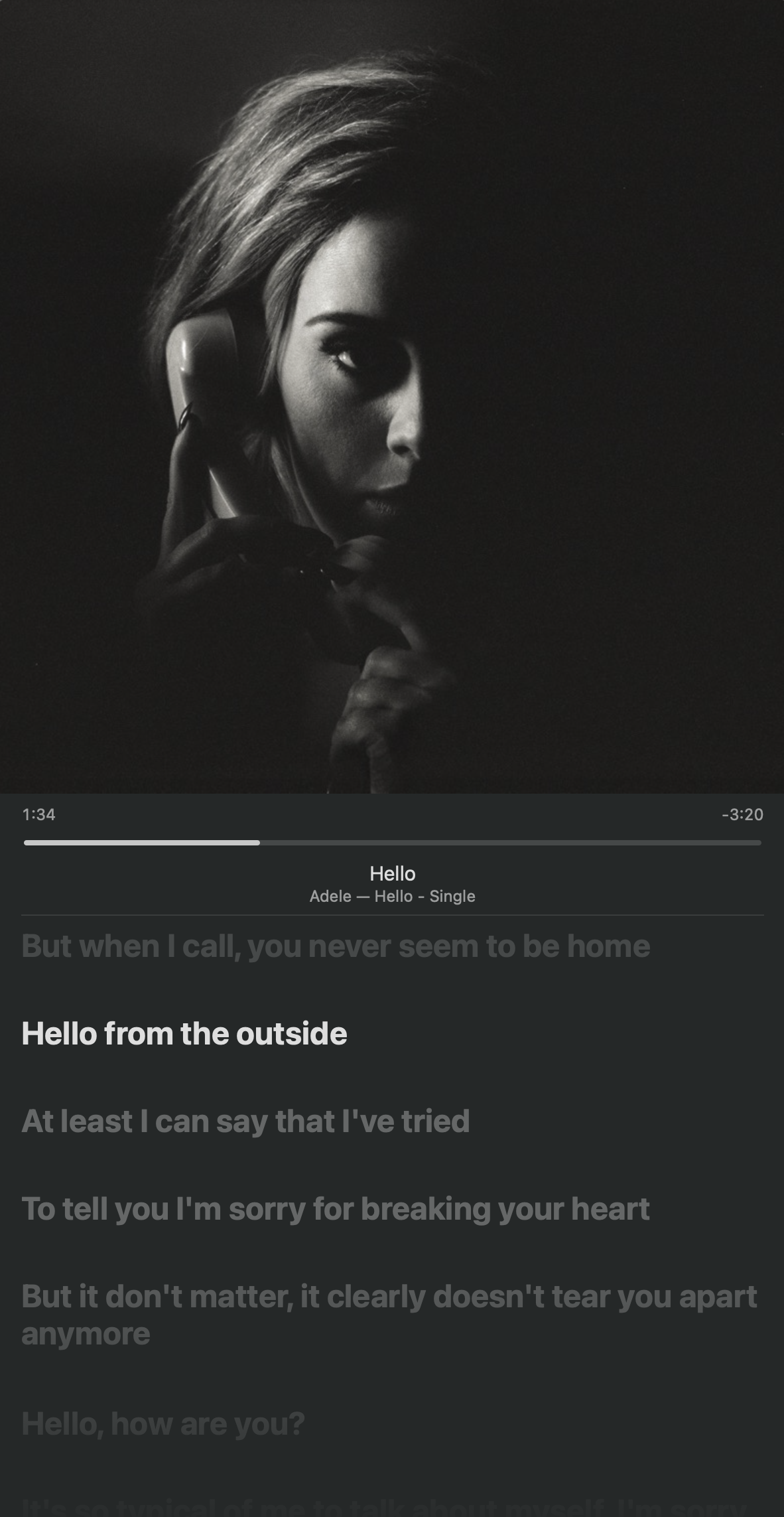
Task: Restart the song at the progress bar's start
Action: [x=25, y=843]
